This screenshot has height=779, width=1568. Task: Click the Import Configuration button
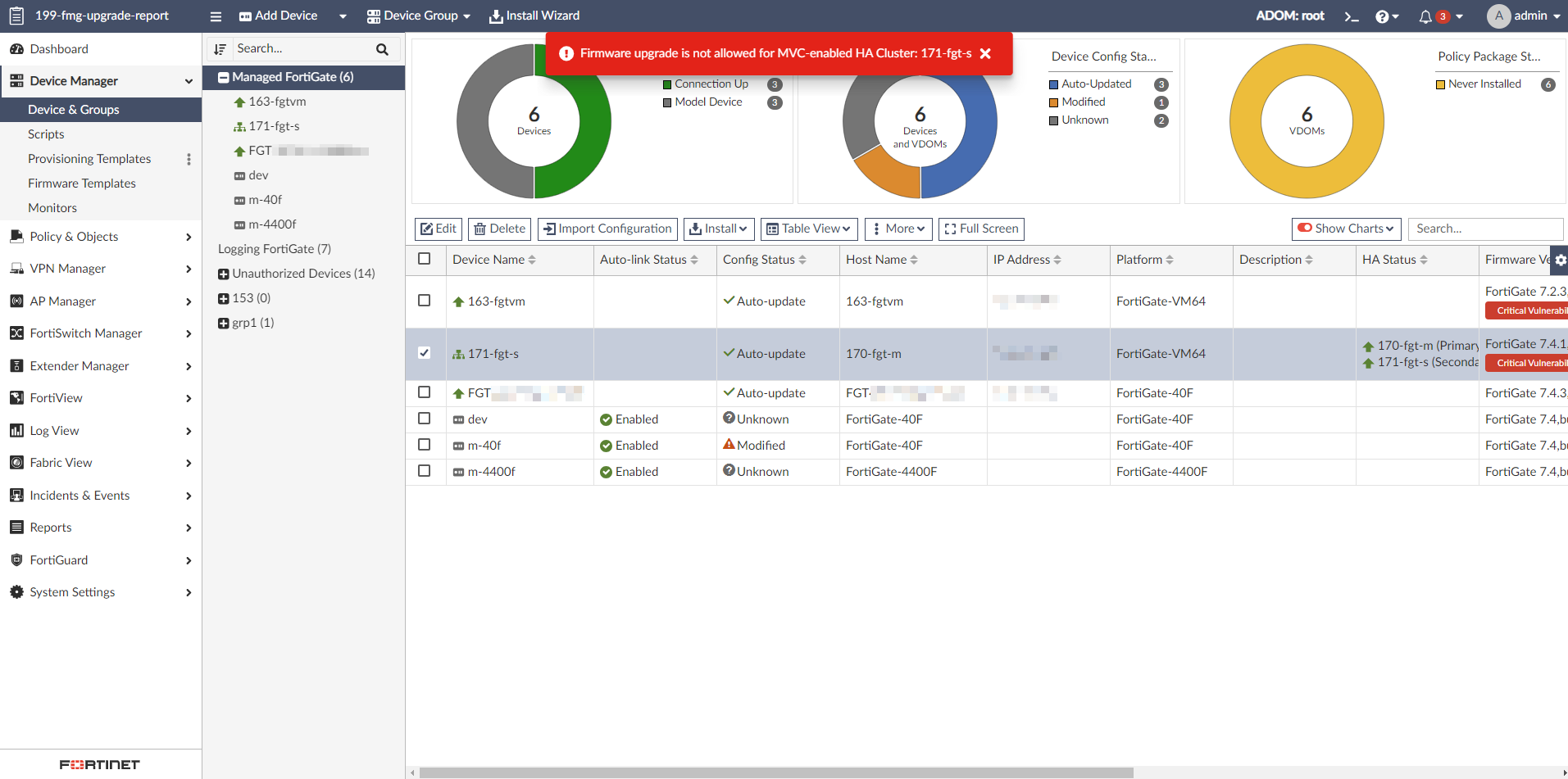coord(607,229)
